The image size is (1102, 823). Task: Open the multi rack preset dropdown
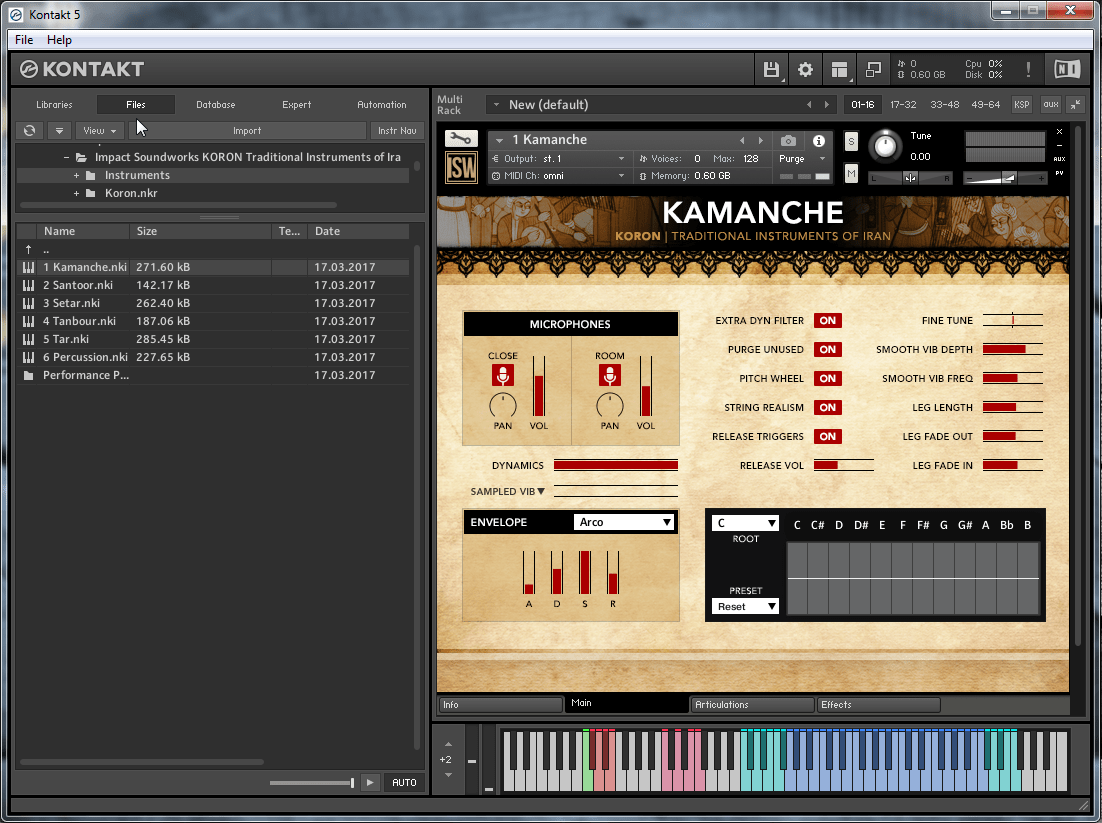click(x=496, y=105)
